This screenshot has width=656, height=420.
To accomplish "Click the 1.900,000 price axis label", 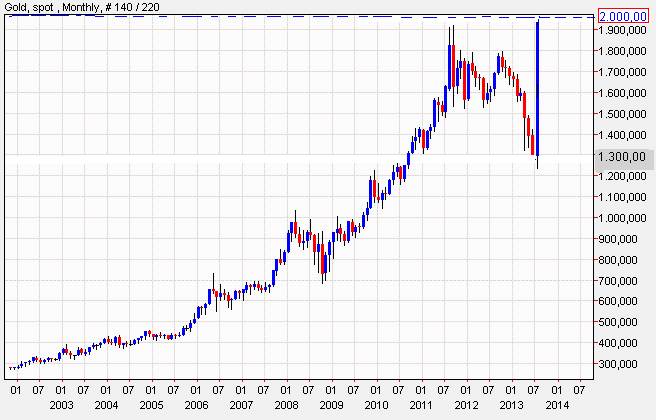I will pyautogui.click(x=622, y=30).
